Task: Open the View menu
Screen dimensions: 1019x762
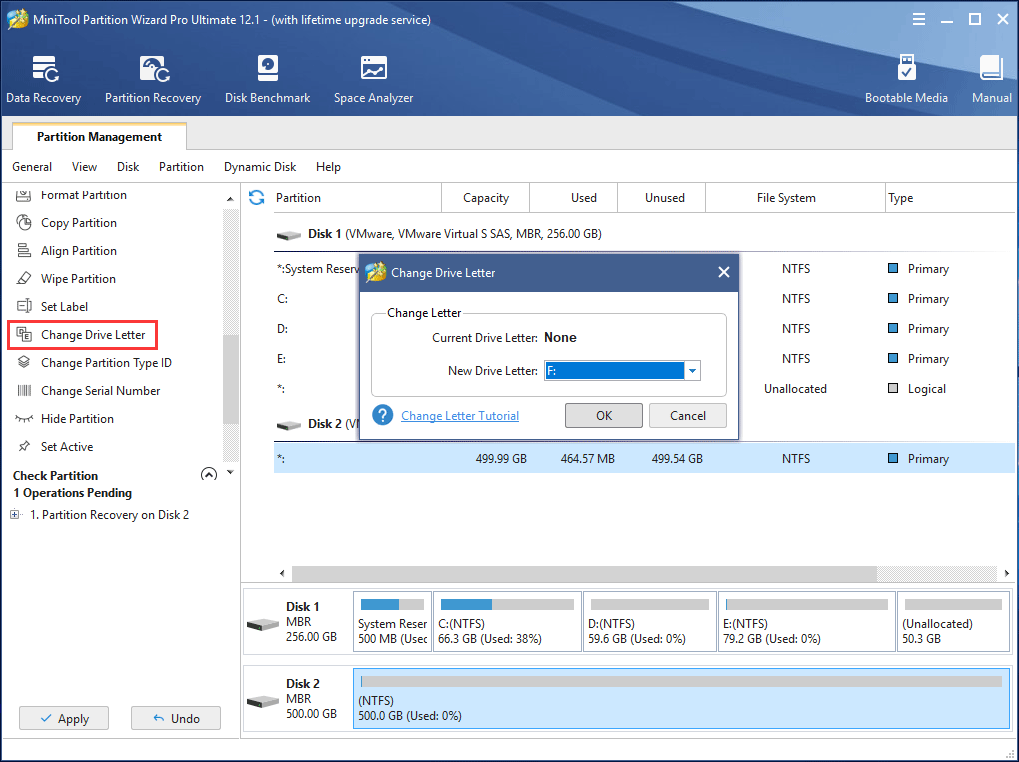Action: click(x=84, y=167)
